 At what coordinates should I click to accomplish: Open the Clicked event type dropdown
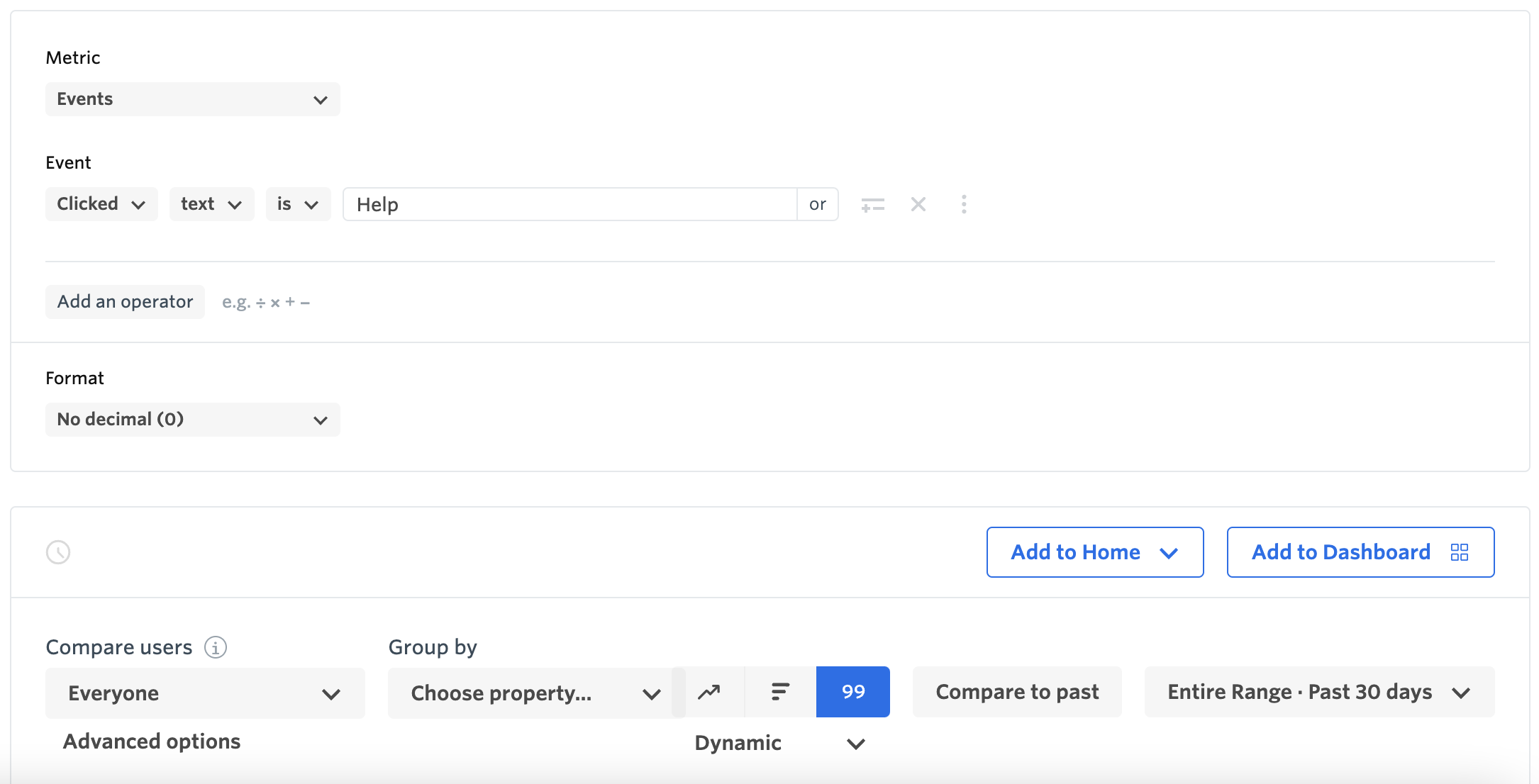coord(101,204)
